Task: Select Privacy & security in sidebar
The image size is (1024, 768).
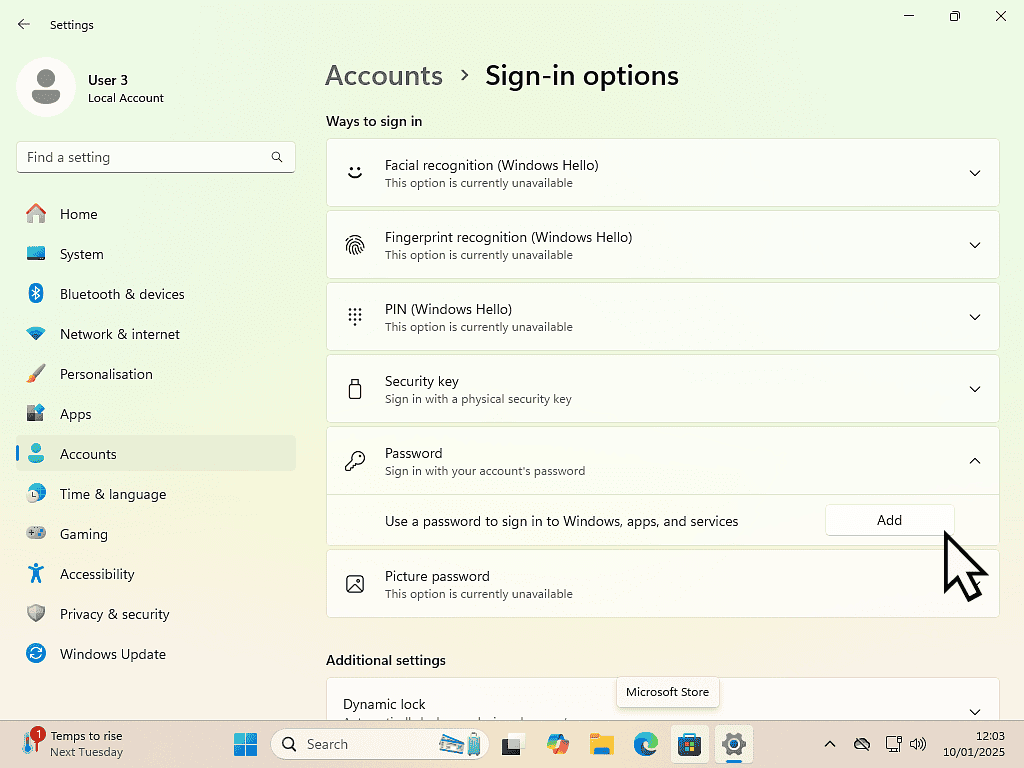Action: click(114, 614)
